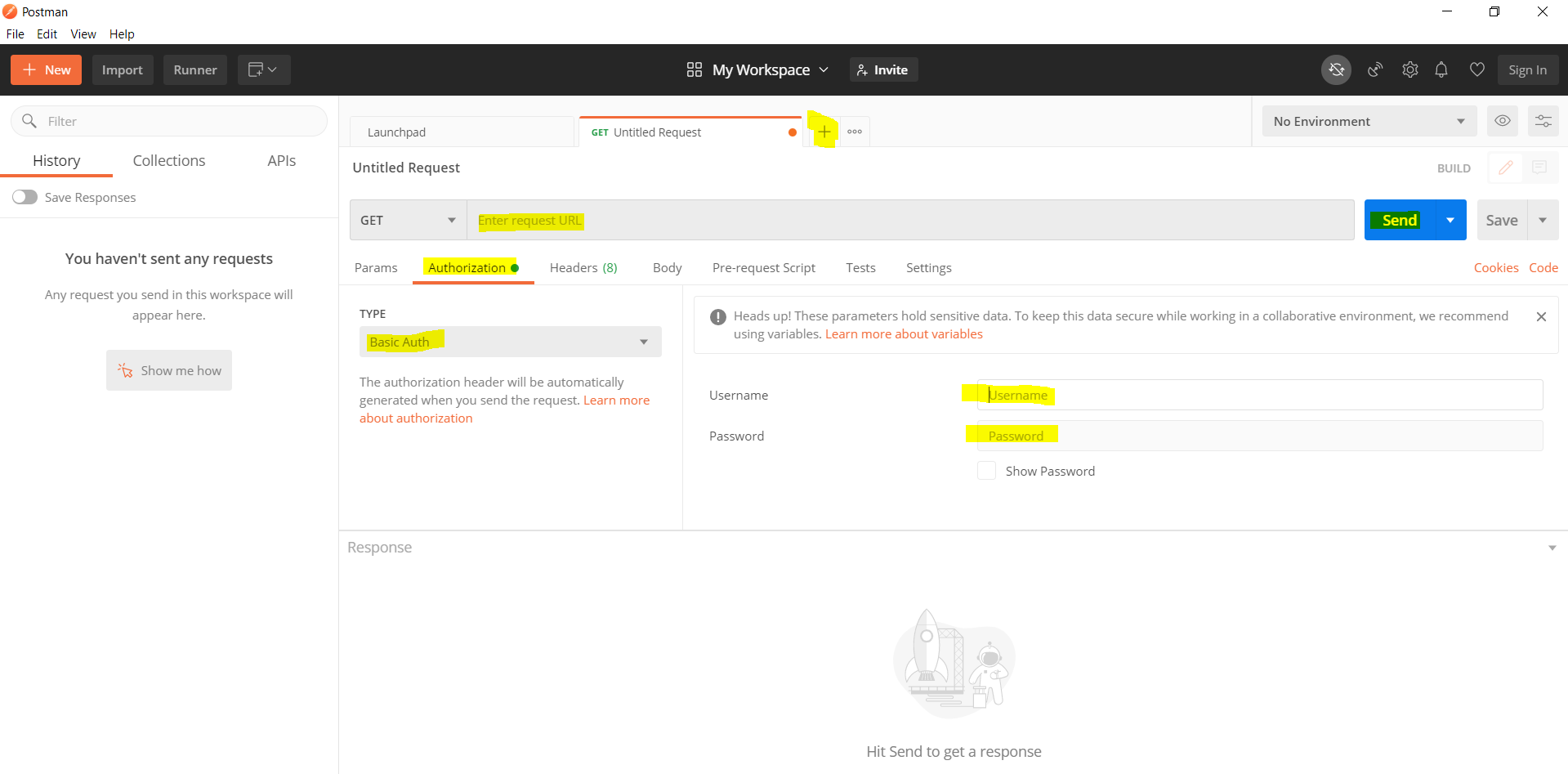Image resolution: width=1568 pixels, height=774 pixels.
Task: Check the Show Password checkbox
Action: point(986,471)
